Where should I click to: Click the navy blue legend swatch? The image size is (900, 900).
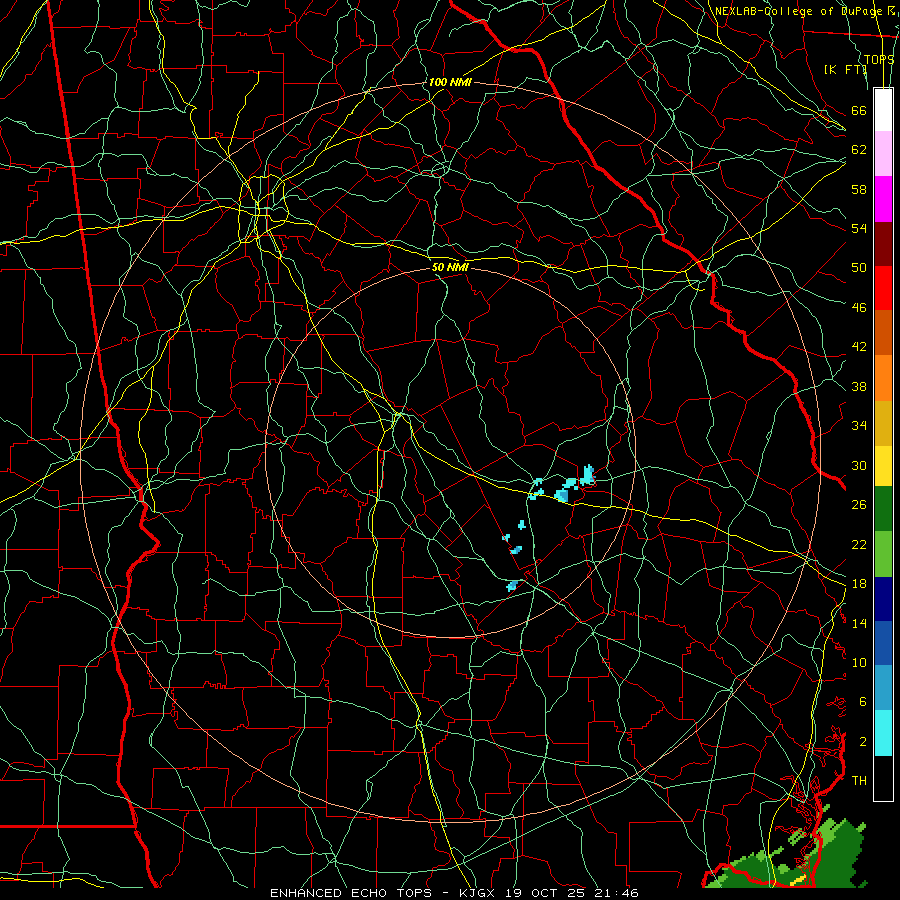pyautogui.click(x=883, y=599)
